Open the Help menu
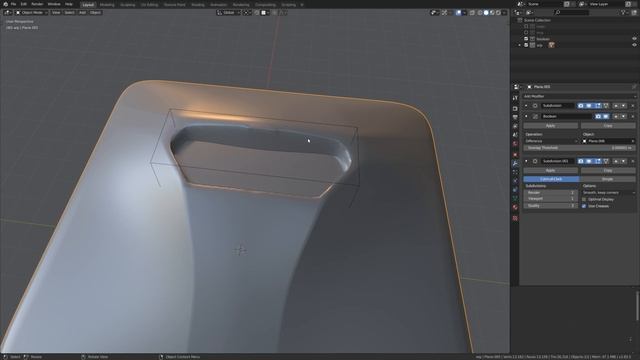Image resolution: width=640 pixels, height=360 pixels. pyautogui.click(x=69, y=4)
